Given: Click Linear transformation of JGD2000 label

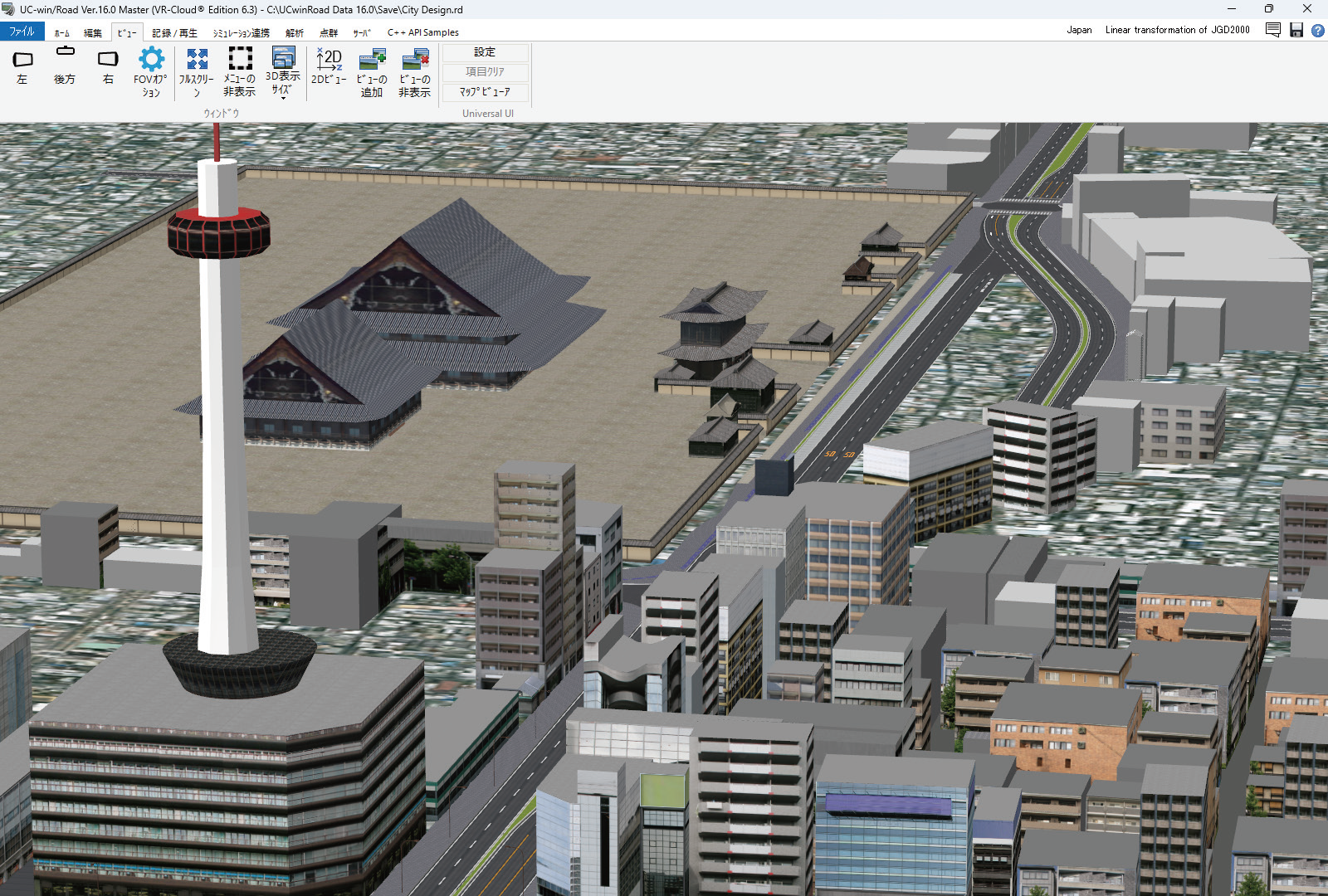Looking at the screenshot, I should [x=1177, y=30].
